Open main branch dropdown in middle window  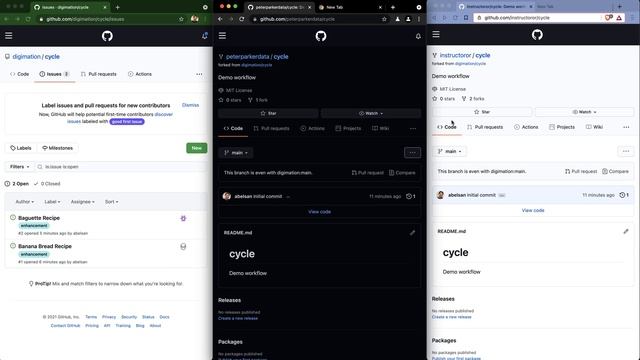[236, 153]
